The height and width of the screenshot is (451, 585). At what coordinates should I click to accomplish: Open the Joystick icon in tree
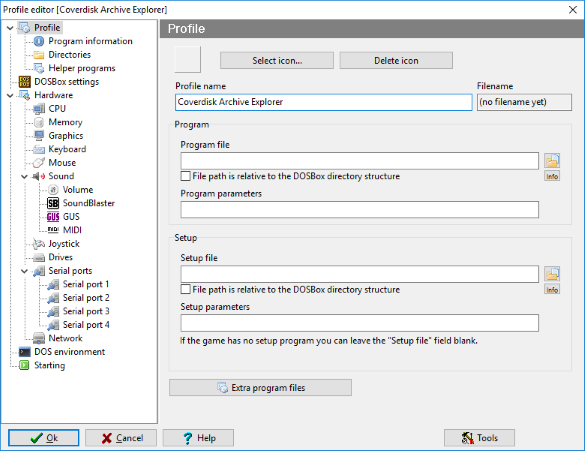click(x=38, y=244)
